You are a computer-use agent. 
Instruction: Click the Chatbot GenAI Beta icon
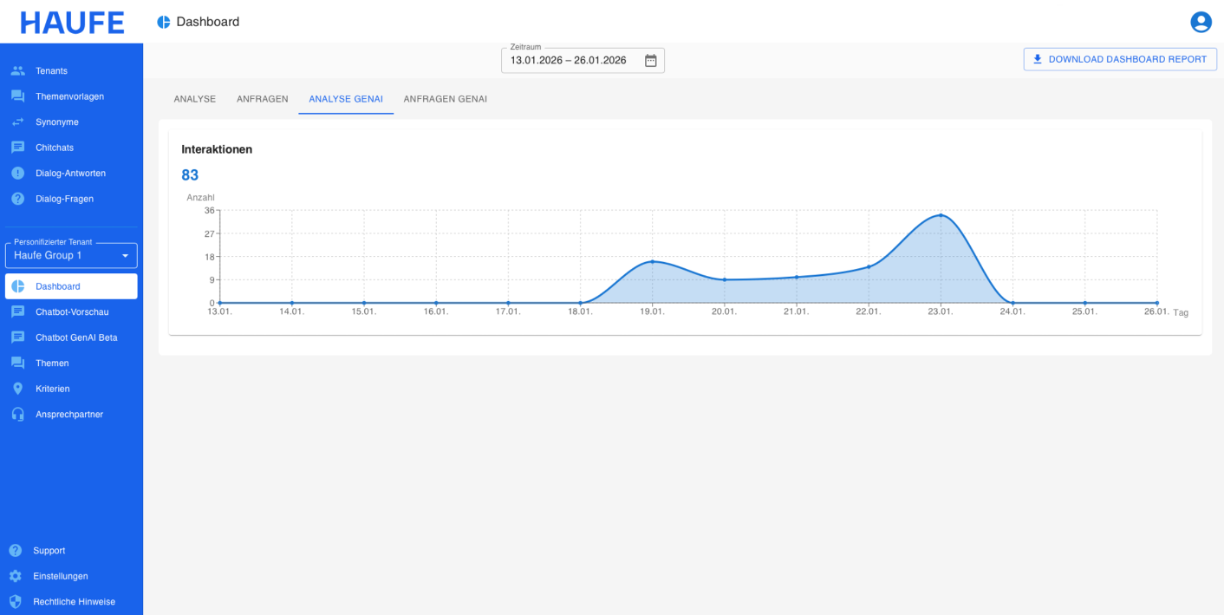pyautogui.click(x=17, y=338)
